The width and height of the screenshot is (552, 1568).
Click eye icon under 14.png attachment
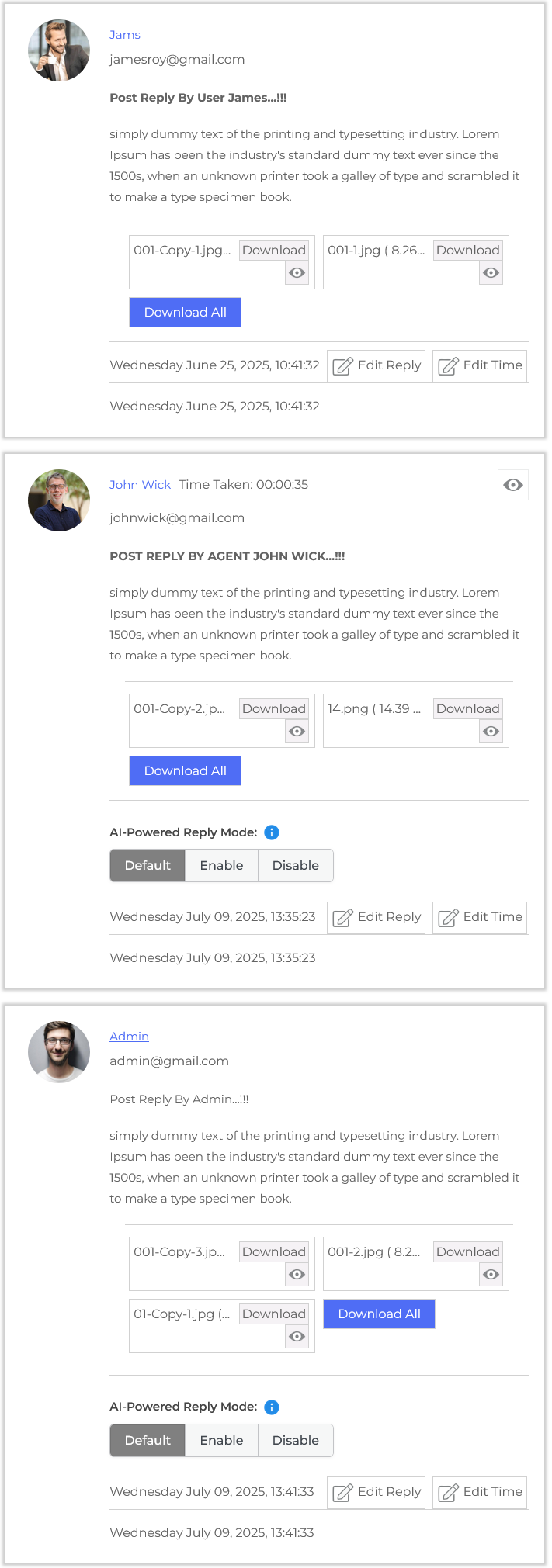(491, 732)
